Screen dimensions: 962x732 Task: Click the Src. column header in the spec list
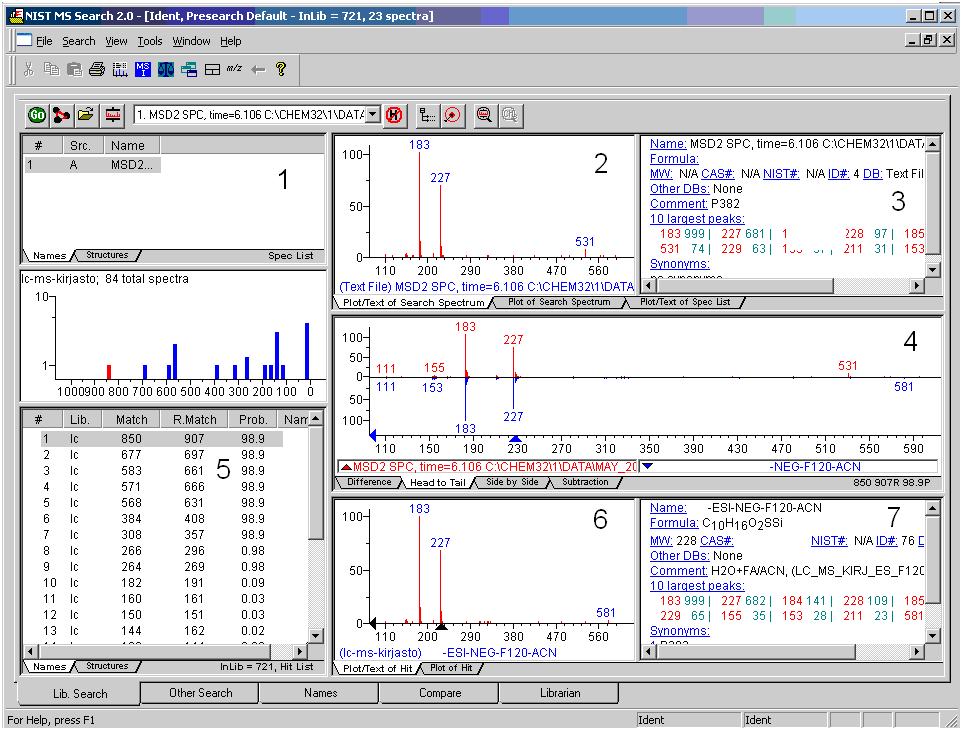[80, 145]
